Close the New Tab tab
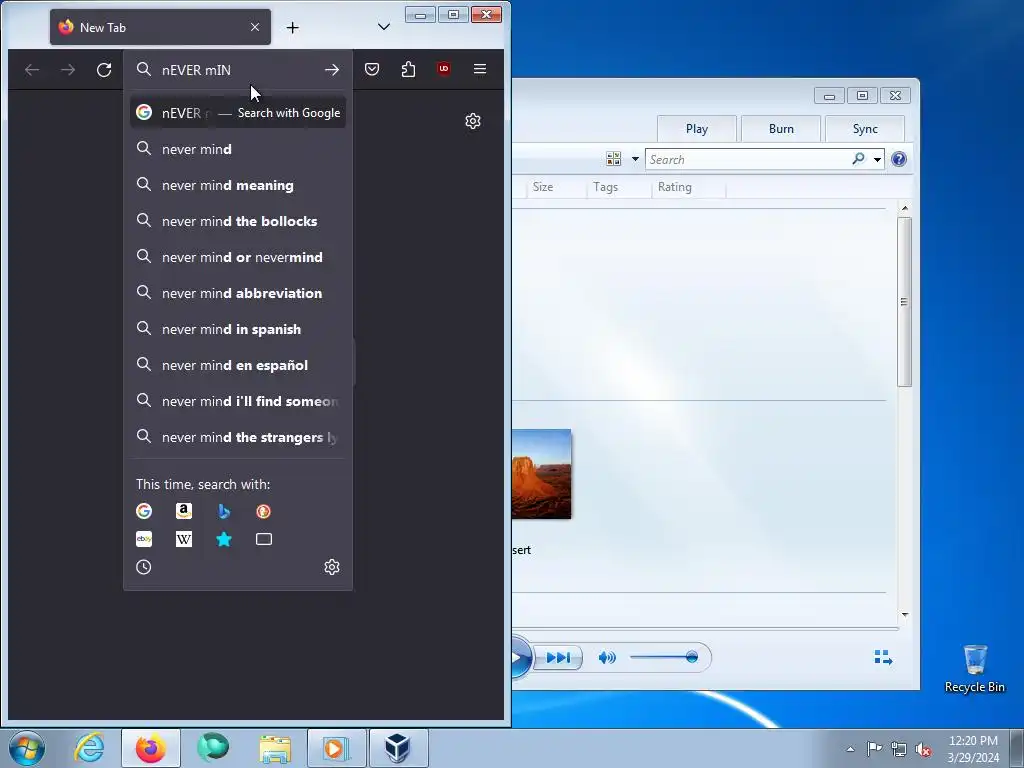Image resolution: width=1024 pixels, height=768 pixels. (x=255, y=27)
